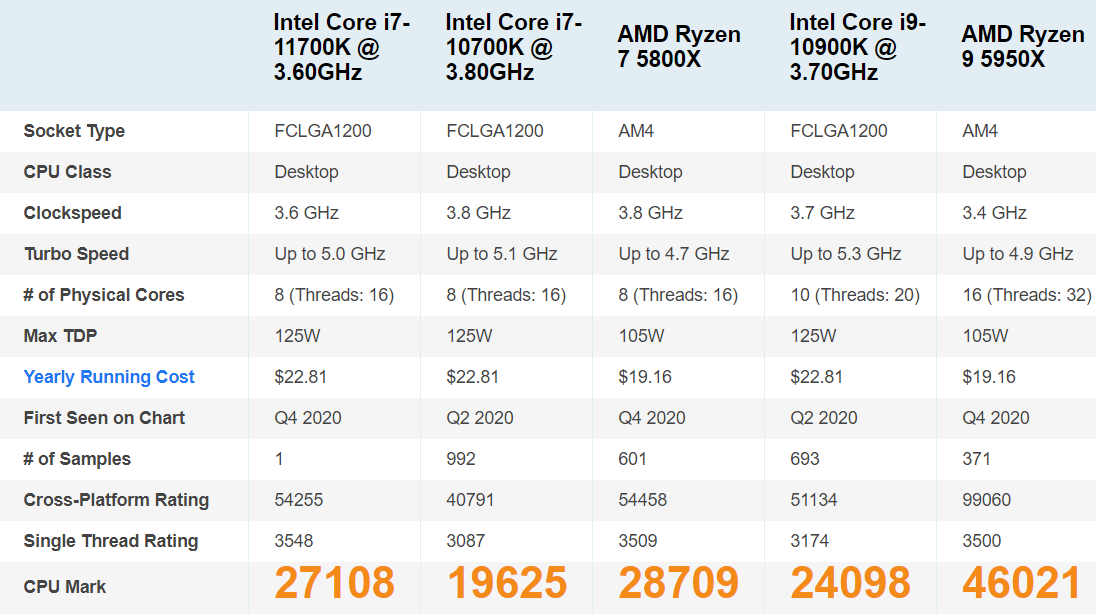Click the AMD Ryzen 7 5800X header

click(679, 47)
